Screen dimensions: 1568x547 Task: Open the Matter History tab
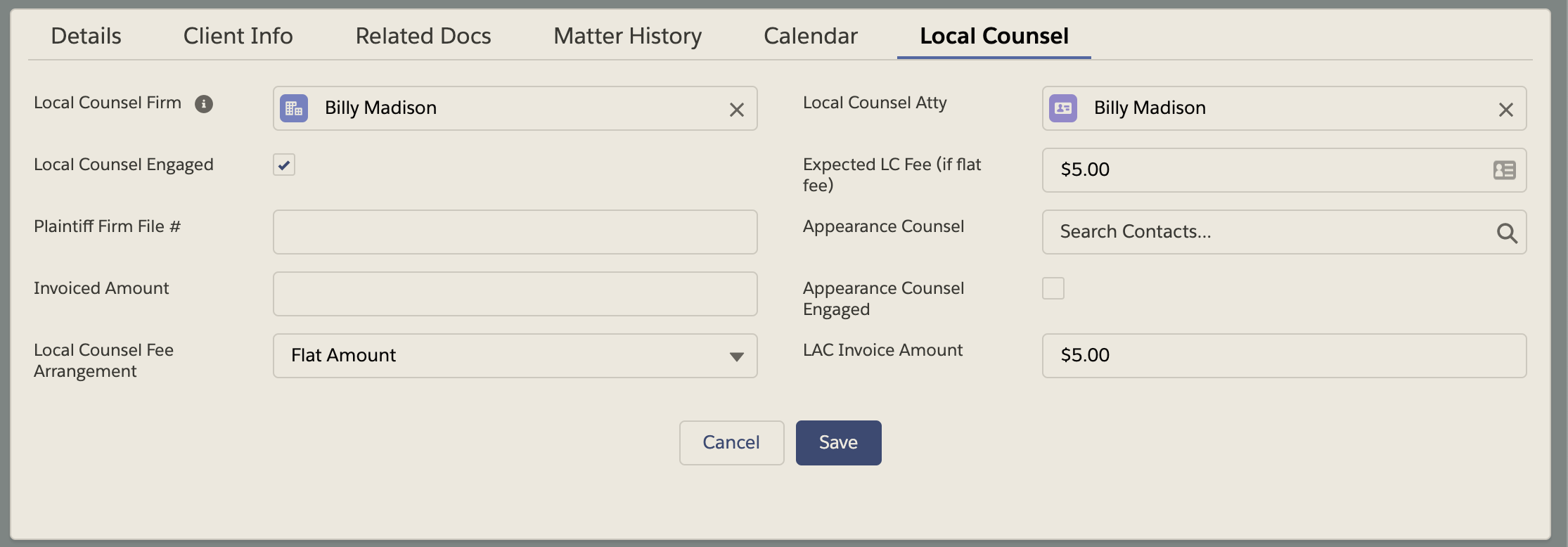[627, 36]
